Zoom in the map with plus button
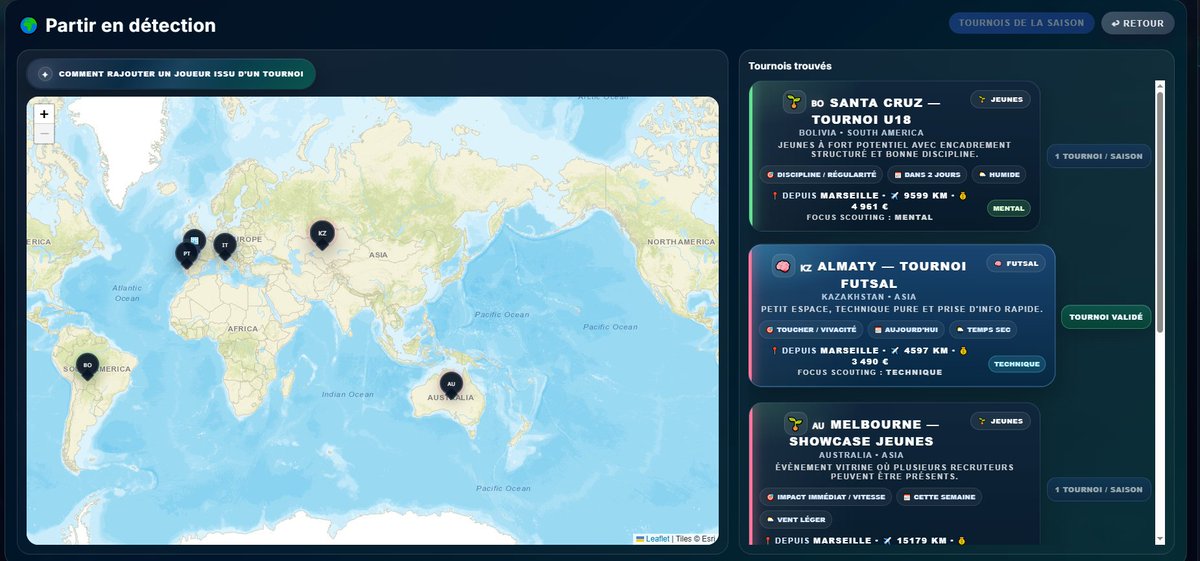 click(x=44, y=114)
